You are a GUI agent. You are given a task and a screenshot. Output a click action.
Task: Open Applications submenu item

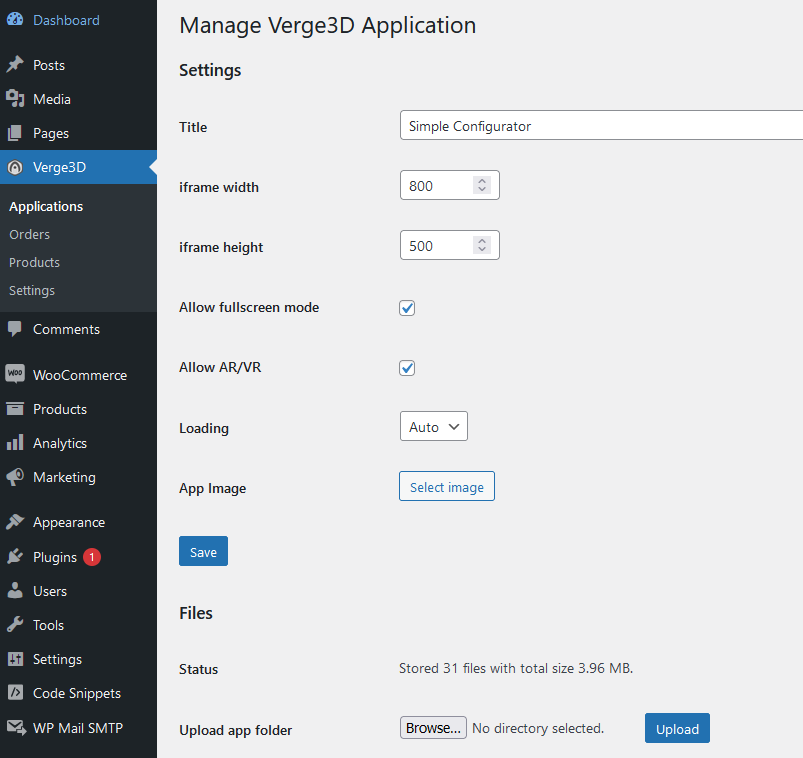pos(46,206)
